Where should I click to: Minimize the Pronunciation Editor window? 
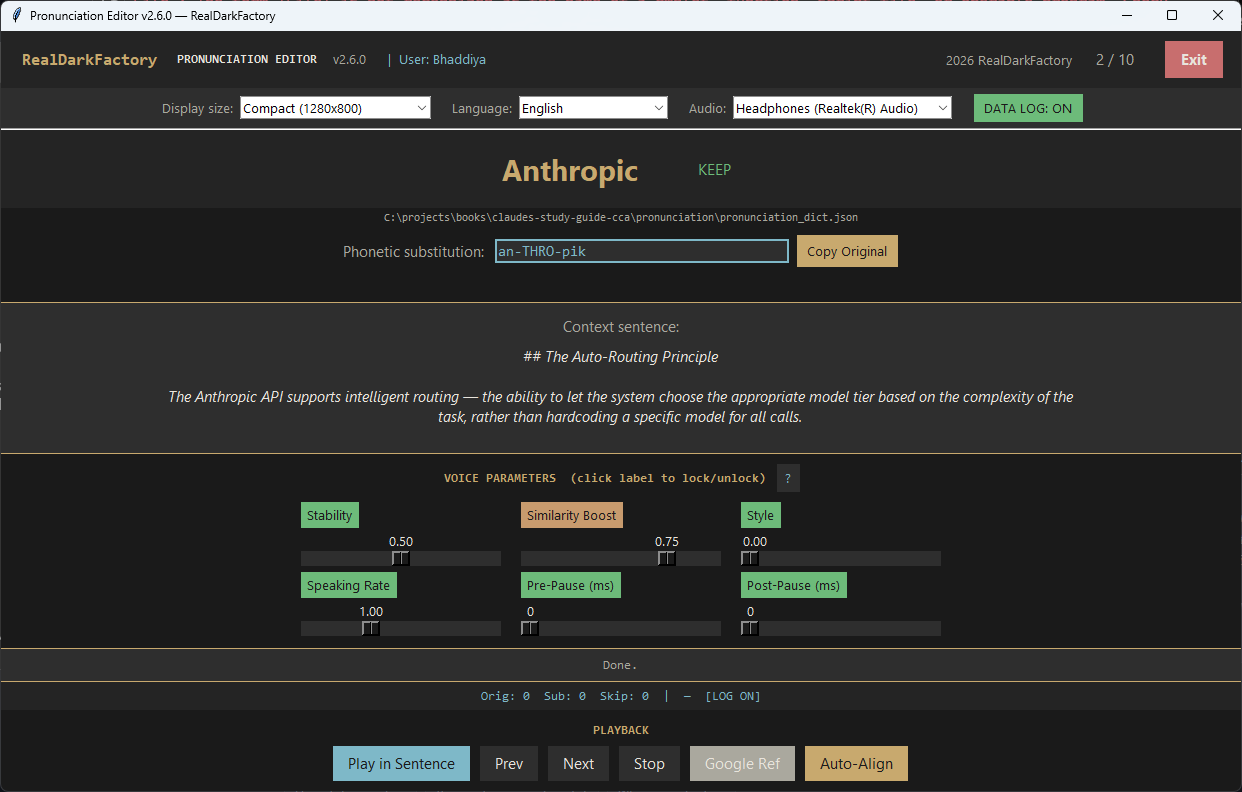point(1127,15)
